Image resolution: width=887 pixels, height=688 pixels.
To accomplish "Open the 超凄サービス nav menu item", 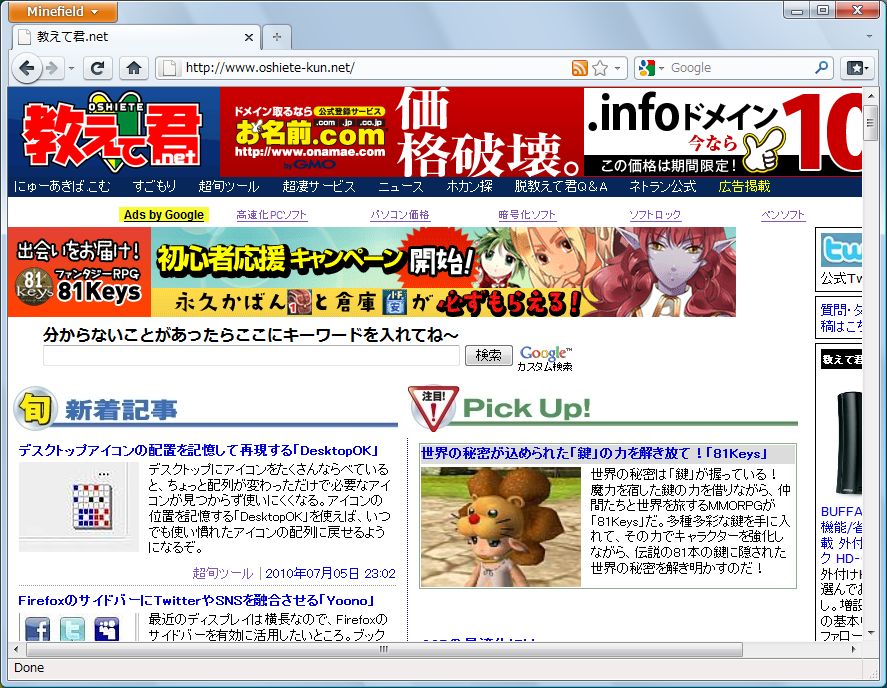I will 319,186.
